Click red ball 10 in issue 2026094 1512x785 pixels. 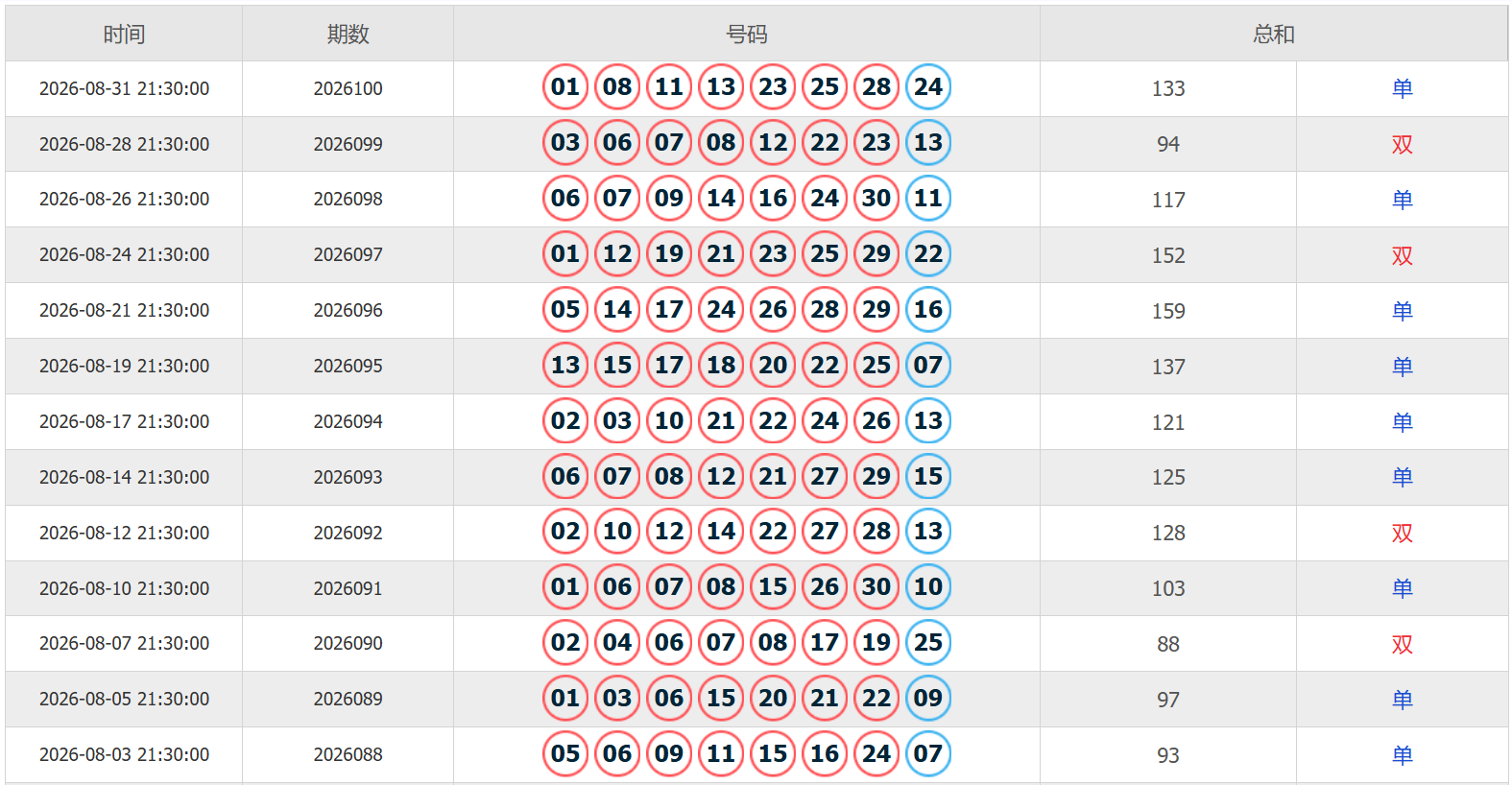click(669, 421)
